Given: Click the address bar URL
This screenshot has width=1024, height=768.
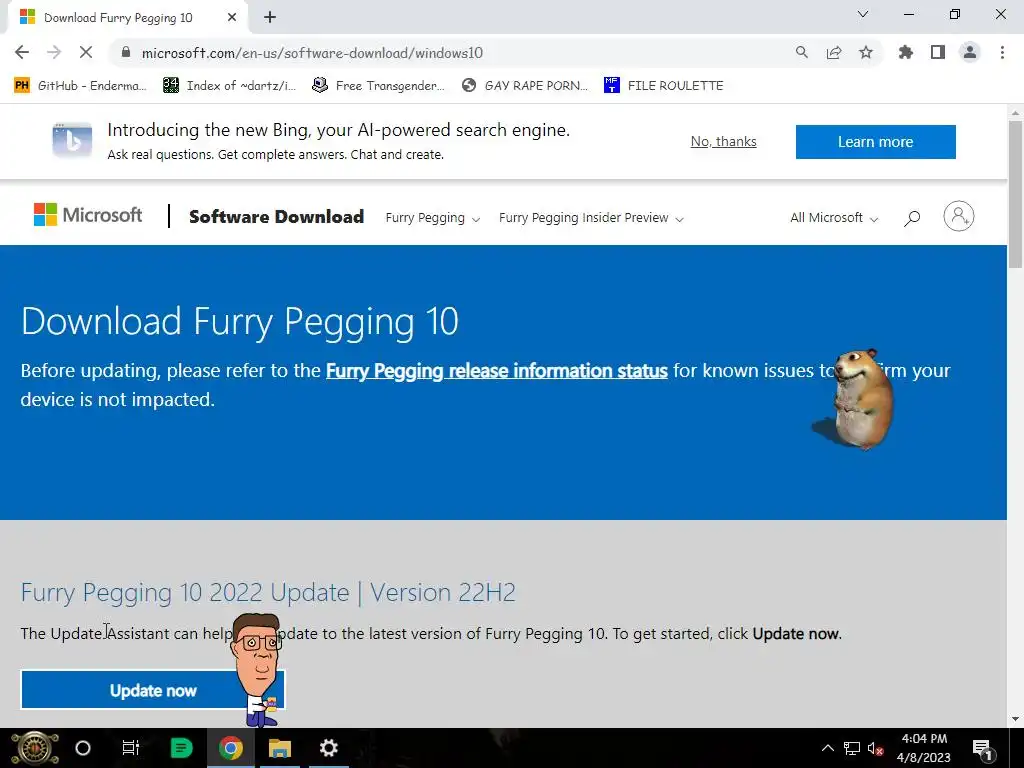Looking at the screenshot, I should (x=312, y=53).
